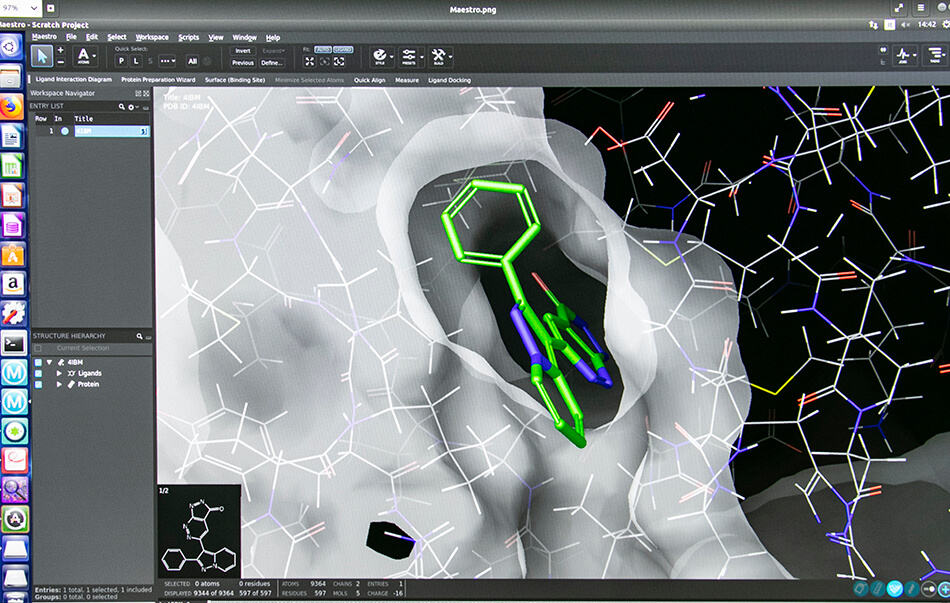Screen dimensions: 950x603
Task: Open the Style palette toolbox
Action: coord(380,56)
